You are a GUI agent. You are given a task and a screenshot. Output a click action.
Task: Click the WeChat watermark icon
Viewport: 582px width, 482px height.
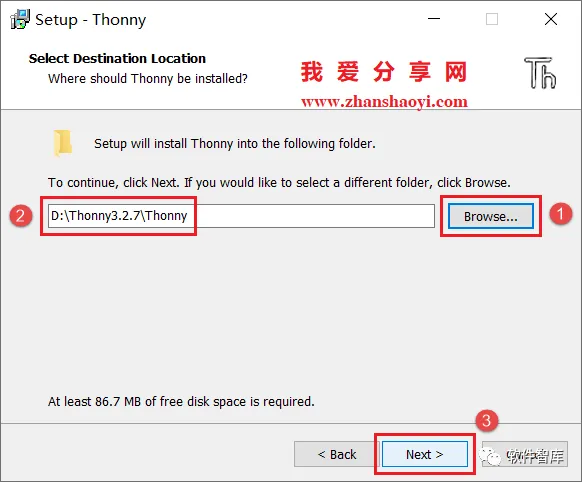pos(489,456)
